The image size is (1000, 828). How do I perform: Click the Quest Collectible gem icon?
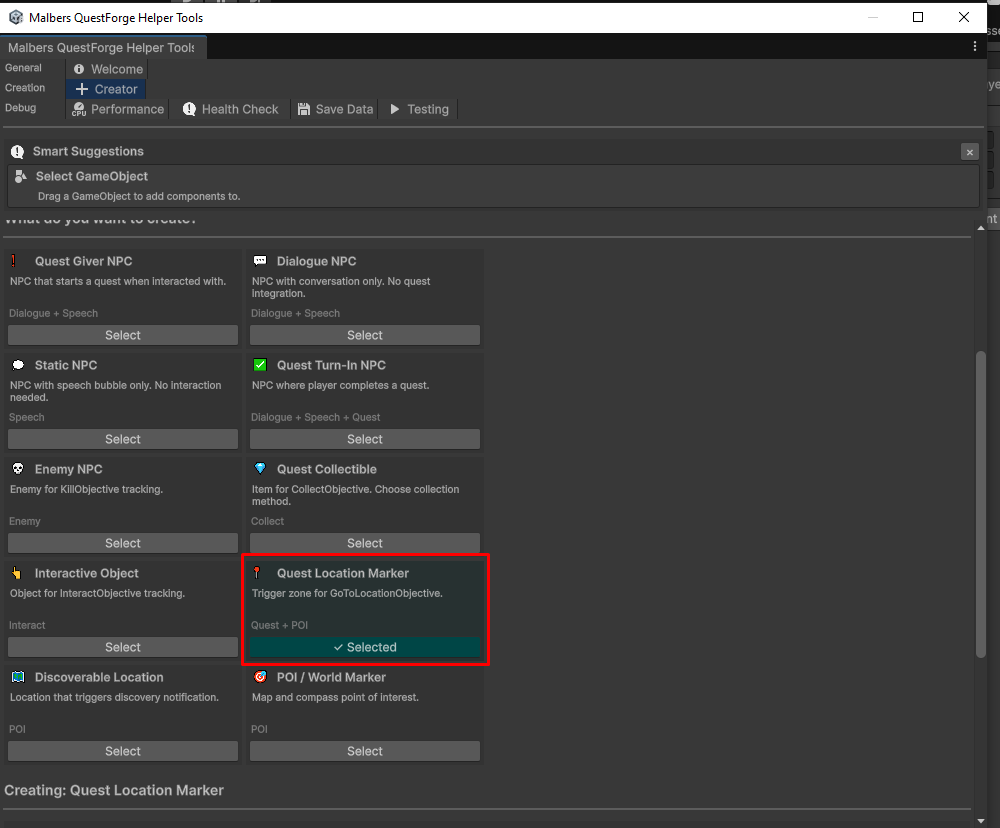(x=260, y=469)
